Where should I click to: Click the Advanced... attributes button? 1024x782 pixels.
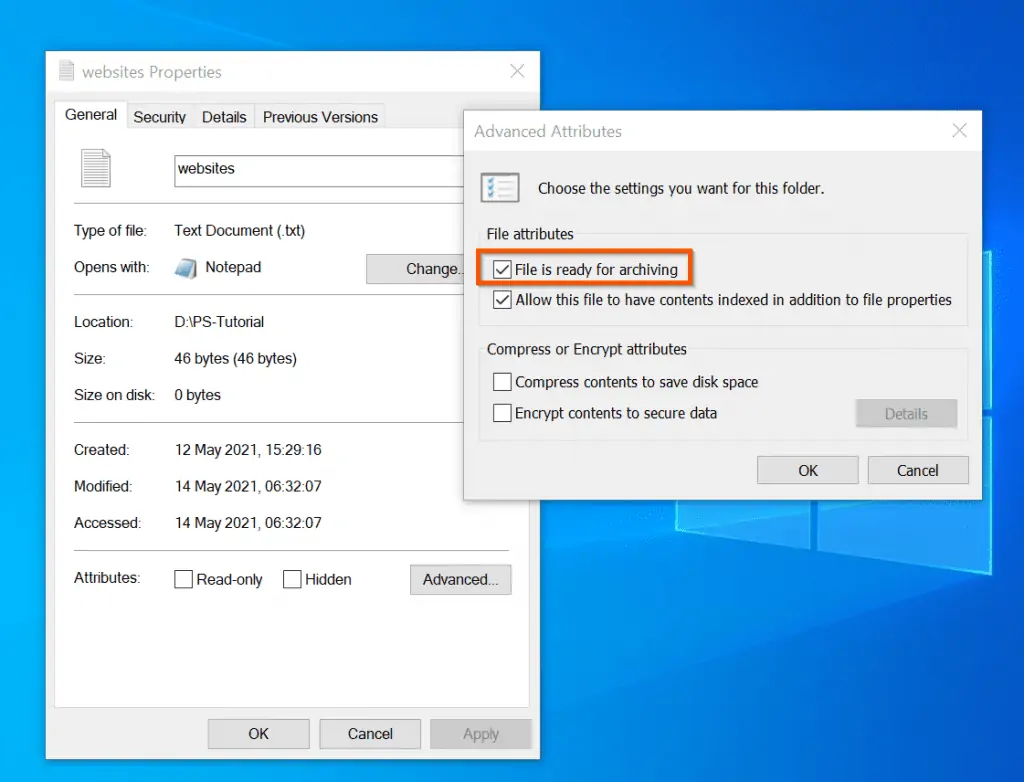pyautogui.click(x=460, y=580)
